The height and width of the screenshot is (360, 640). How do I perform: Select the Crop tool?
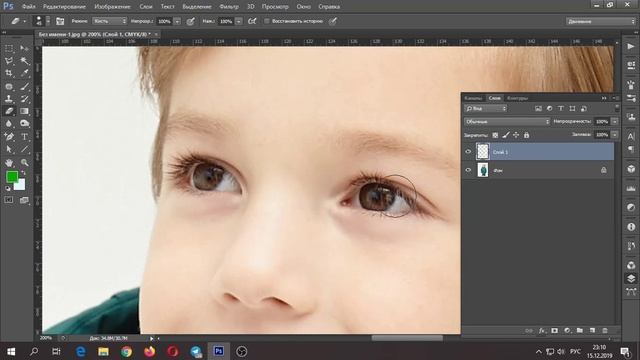click(9, 73)
